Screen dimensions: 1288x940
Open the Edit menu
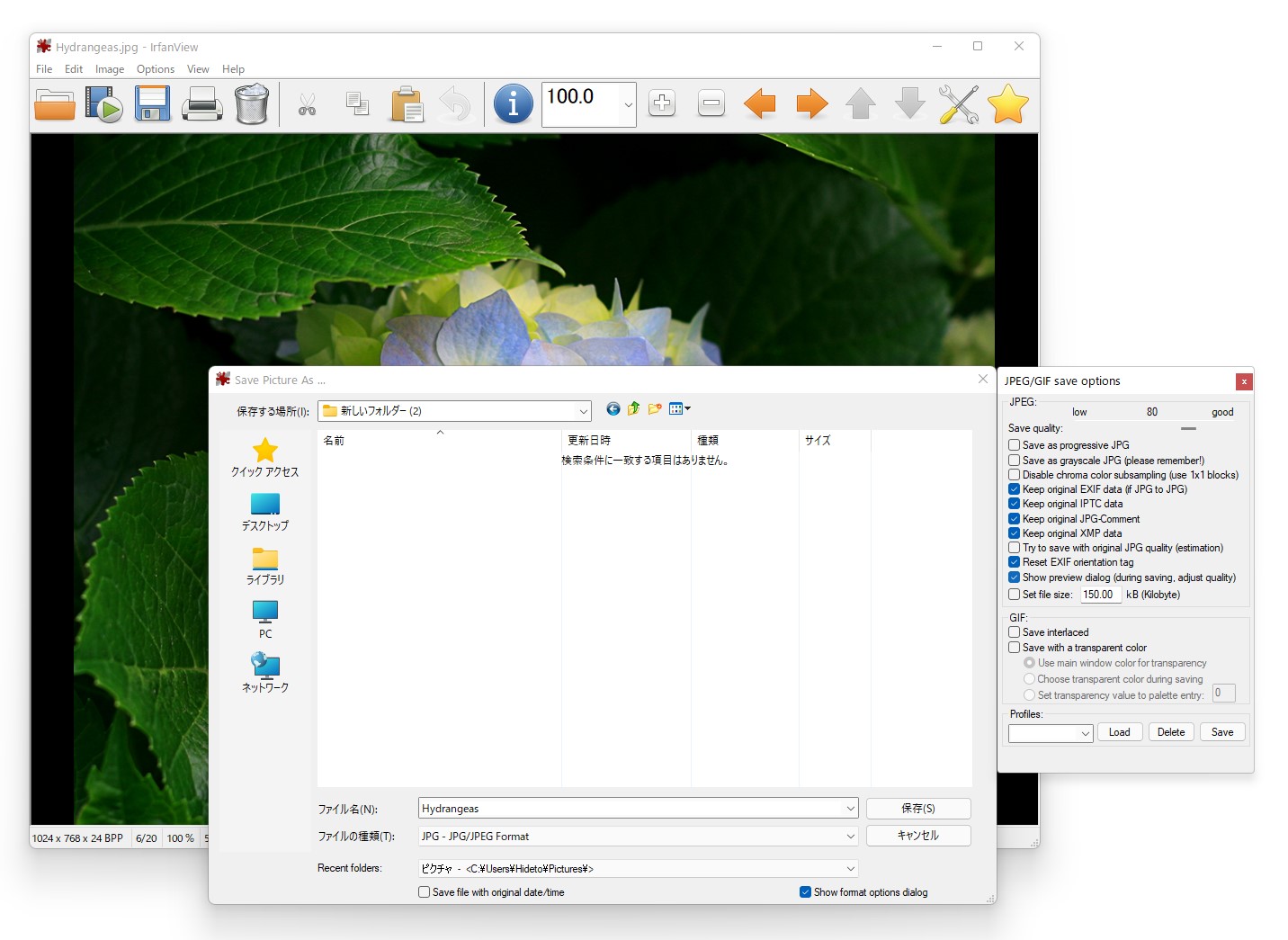pos(74,69)
